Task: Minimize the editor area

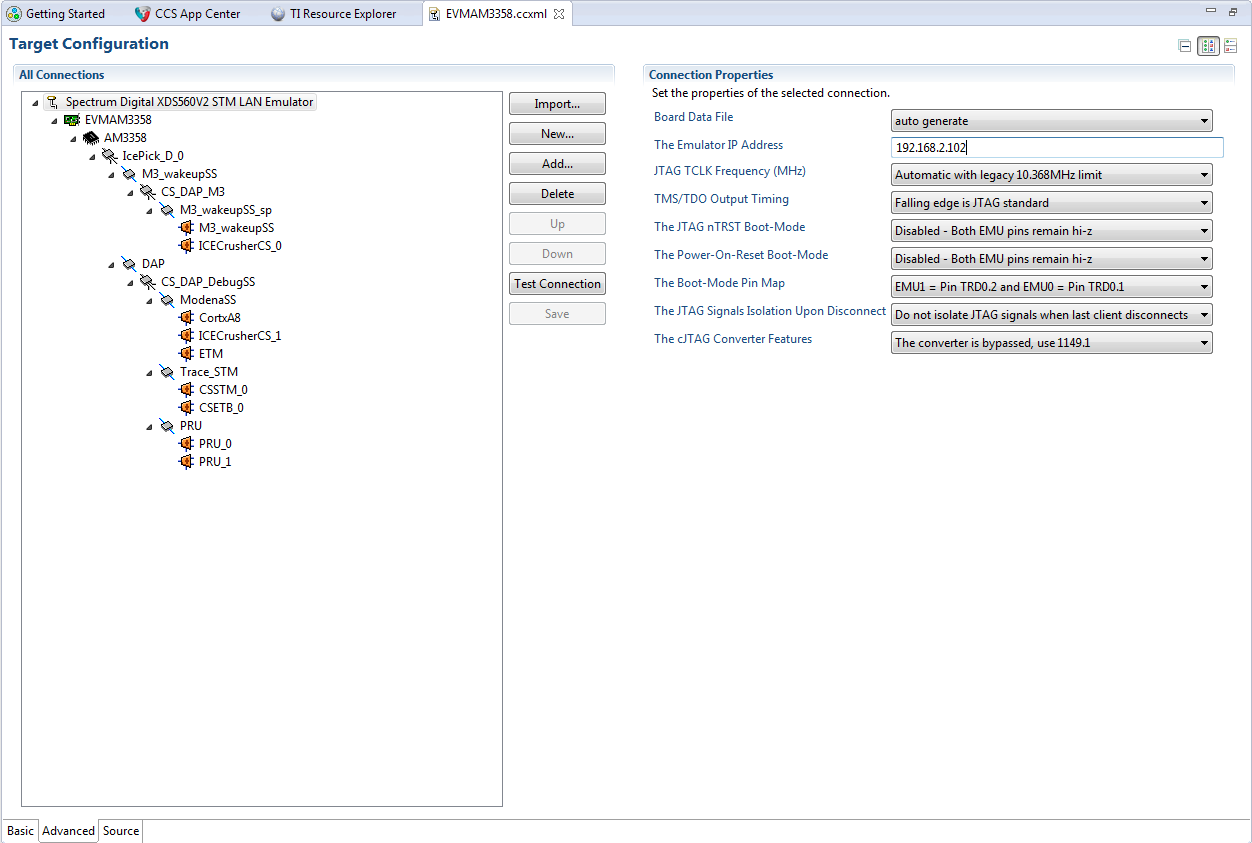Action: 1212,12
